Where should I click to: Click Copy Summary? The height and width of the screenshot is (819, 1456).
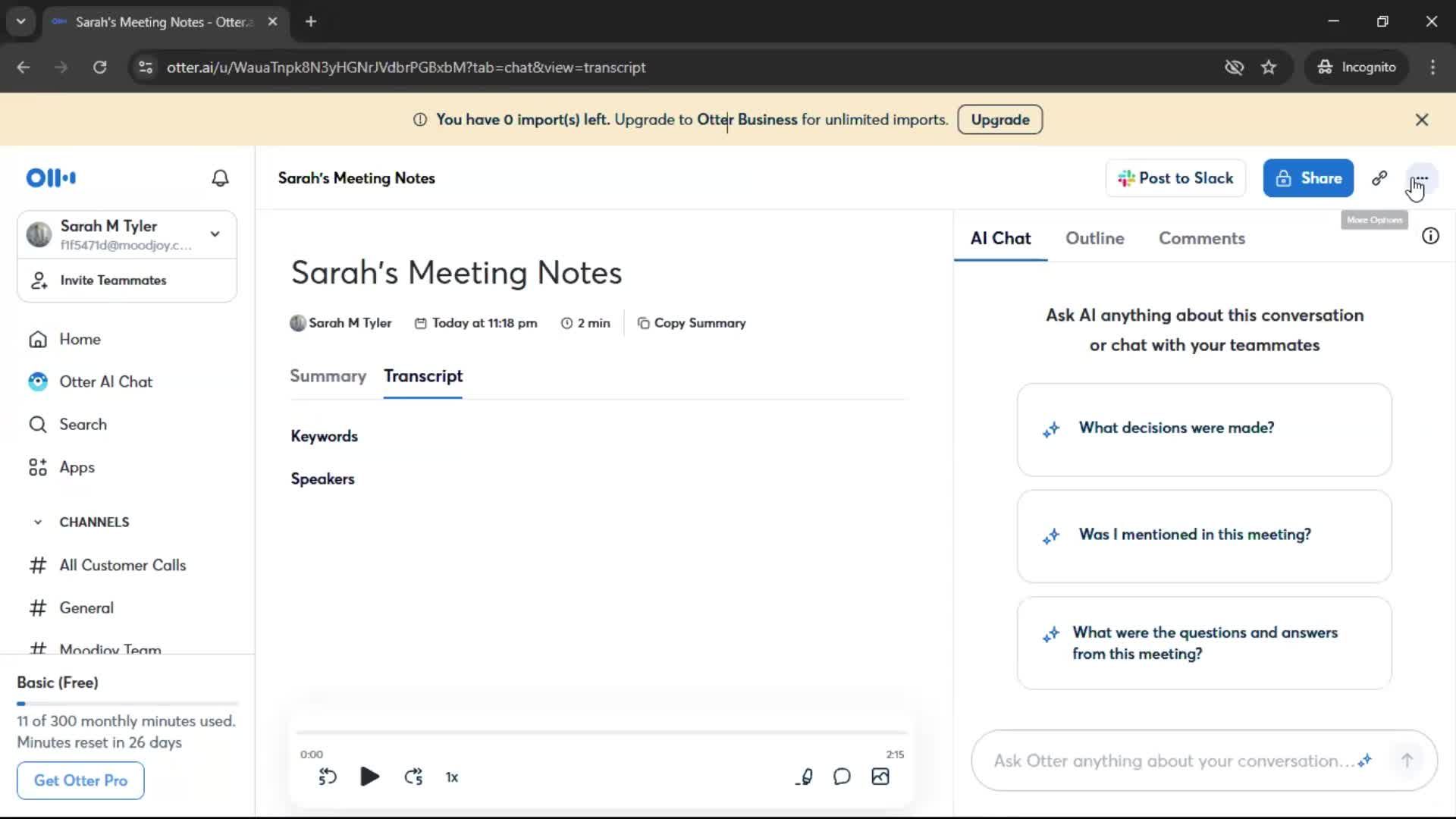coord(692,323)
